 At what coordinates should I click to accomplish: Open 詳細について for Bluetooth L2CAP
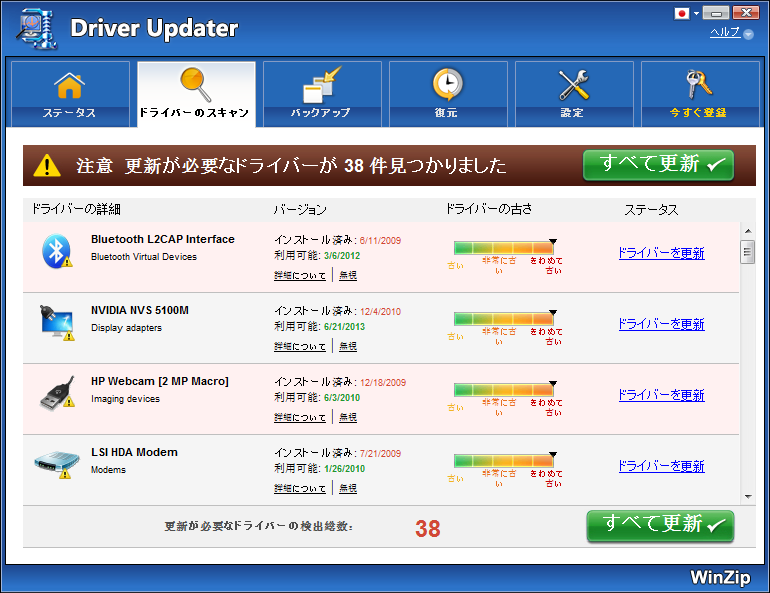300,275
